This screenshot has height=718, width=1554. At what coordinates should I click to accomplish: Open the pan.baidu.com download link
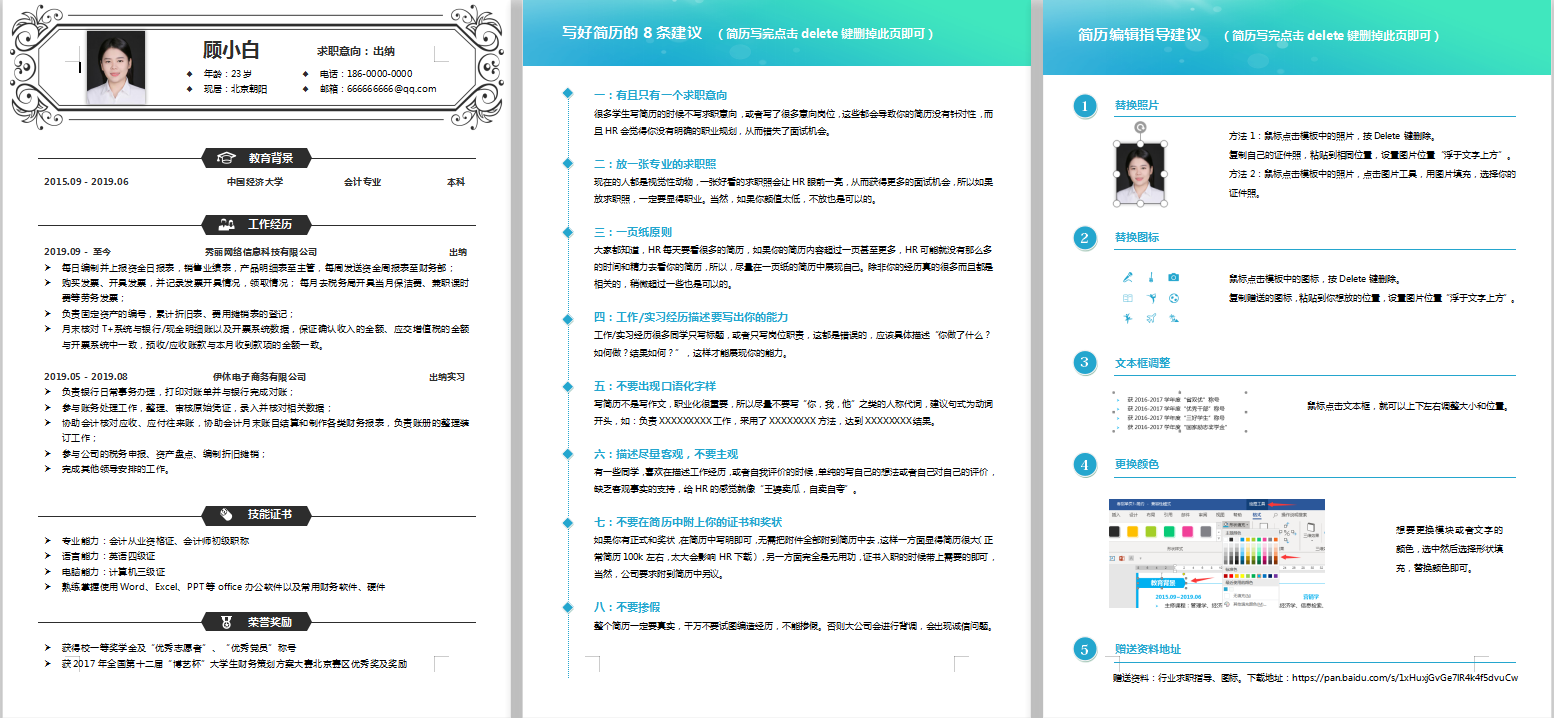tap(1405, 678)
